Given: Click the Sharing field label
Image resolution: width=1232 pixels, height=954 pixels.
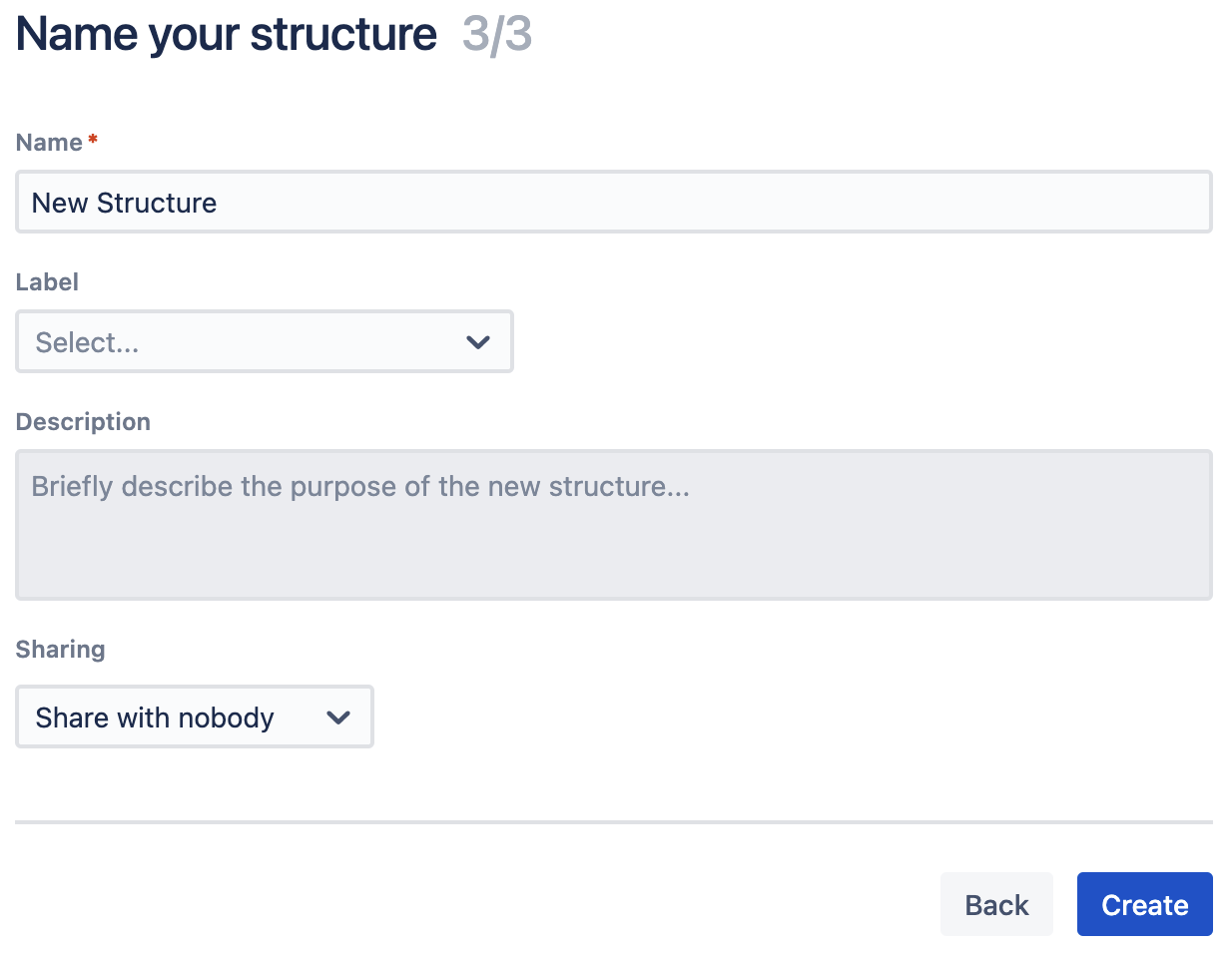Looking at the screenshot, I should pos(60,650).
